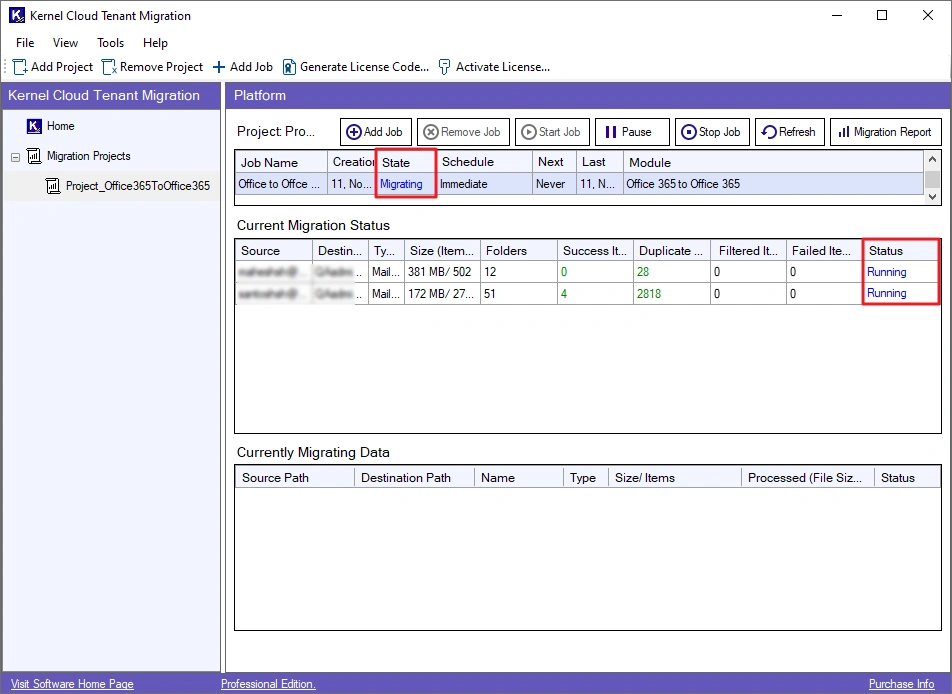952x694 pixels.
Task: Click Add Job button in Platform panel
Action: [376, 132]
